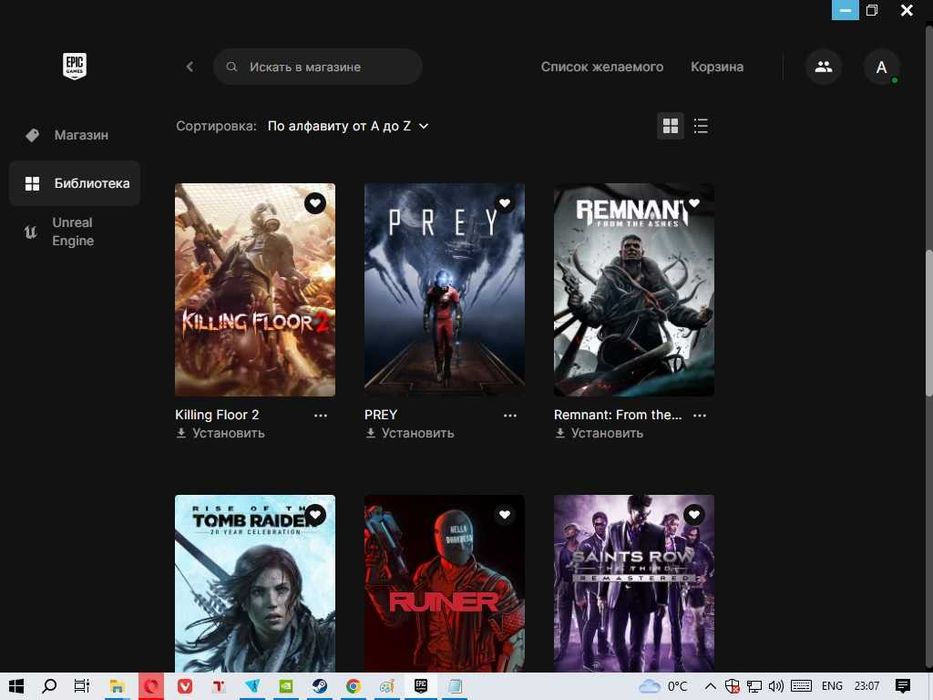Open Steam from the taskbar
This screenshot has width=933, height=700.
pyautogui.click(x=320, y=686)
